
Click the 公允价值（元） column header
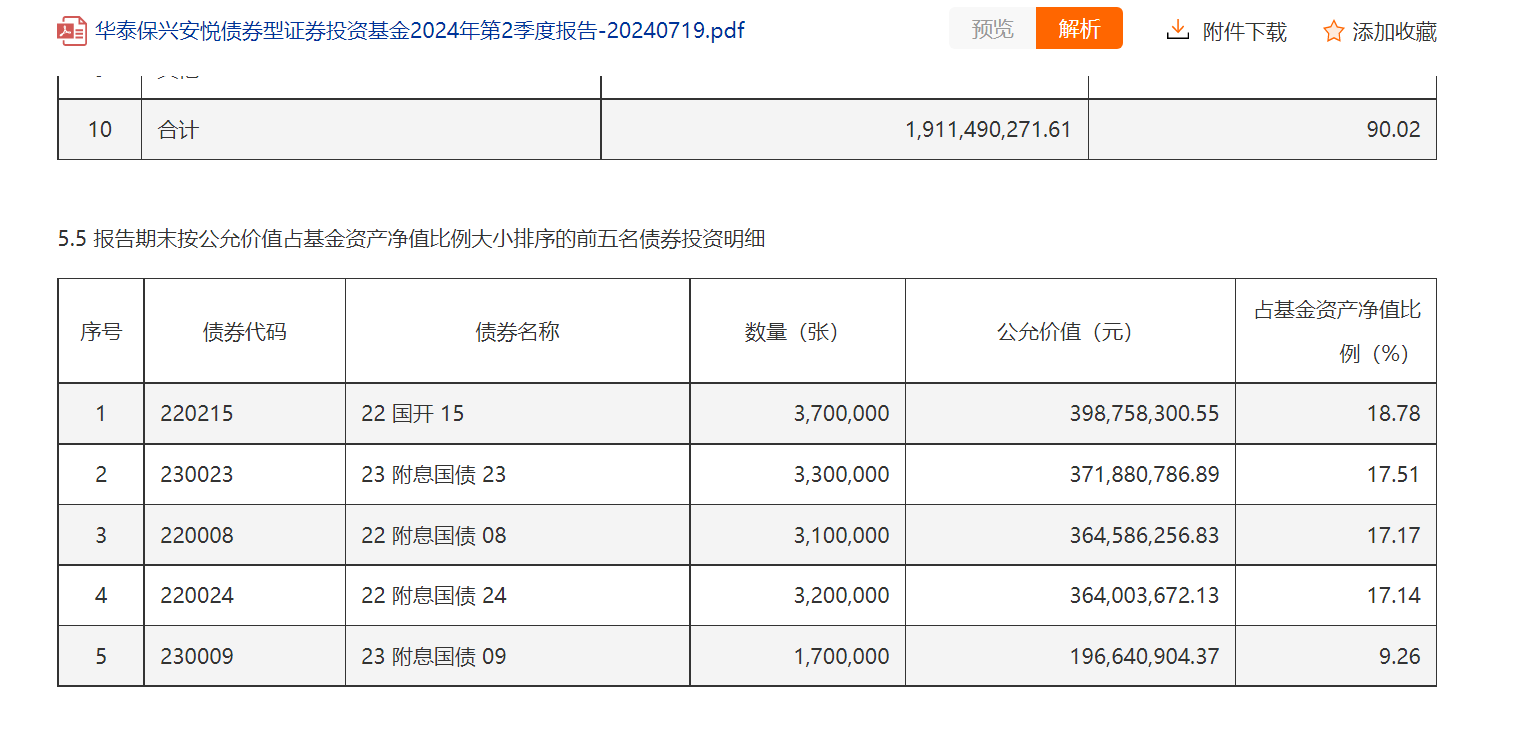tap(1069, 332)
